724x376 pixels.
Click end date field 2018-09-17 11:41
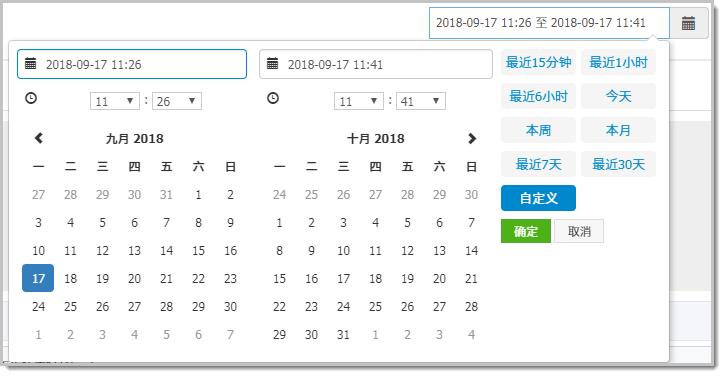coord(375,64)
